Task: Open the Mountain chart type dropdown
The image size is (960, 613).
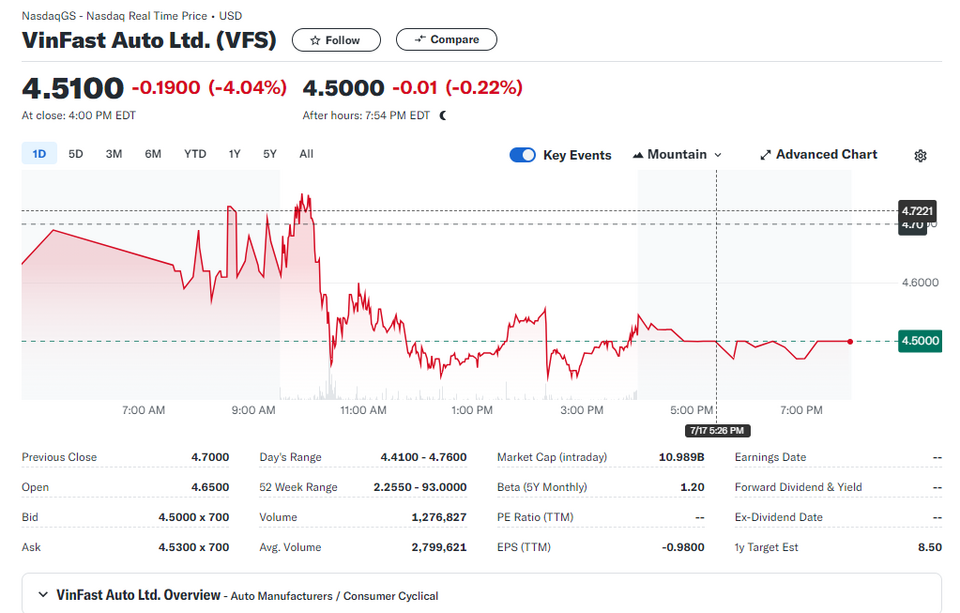Action: [677, 155]
